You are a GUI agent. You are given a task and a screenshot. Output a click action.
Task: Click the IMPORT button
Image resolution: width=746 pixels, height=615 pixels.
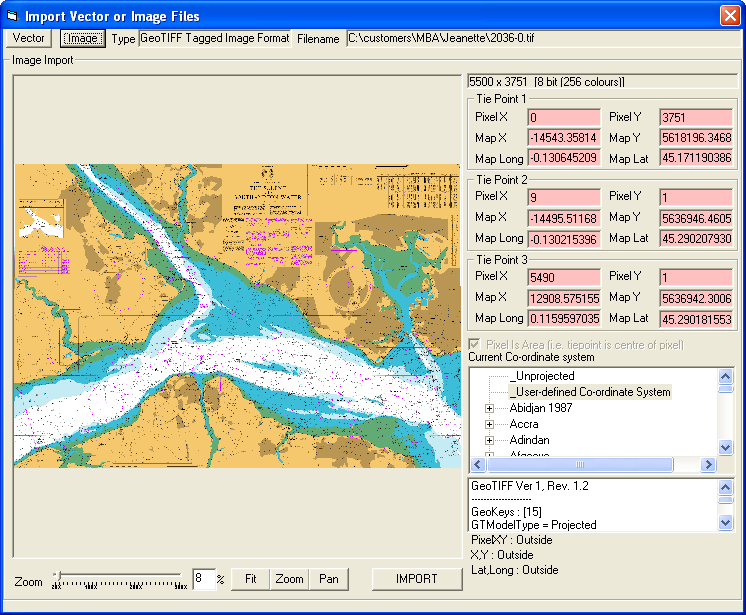[416, 579]
